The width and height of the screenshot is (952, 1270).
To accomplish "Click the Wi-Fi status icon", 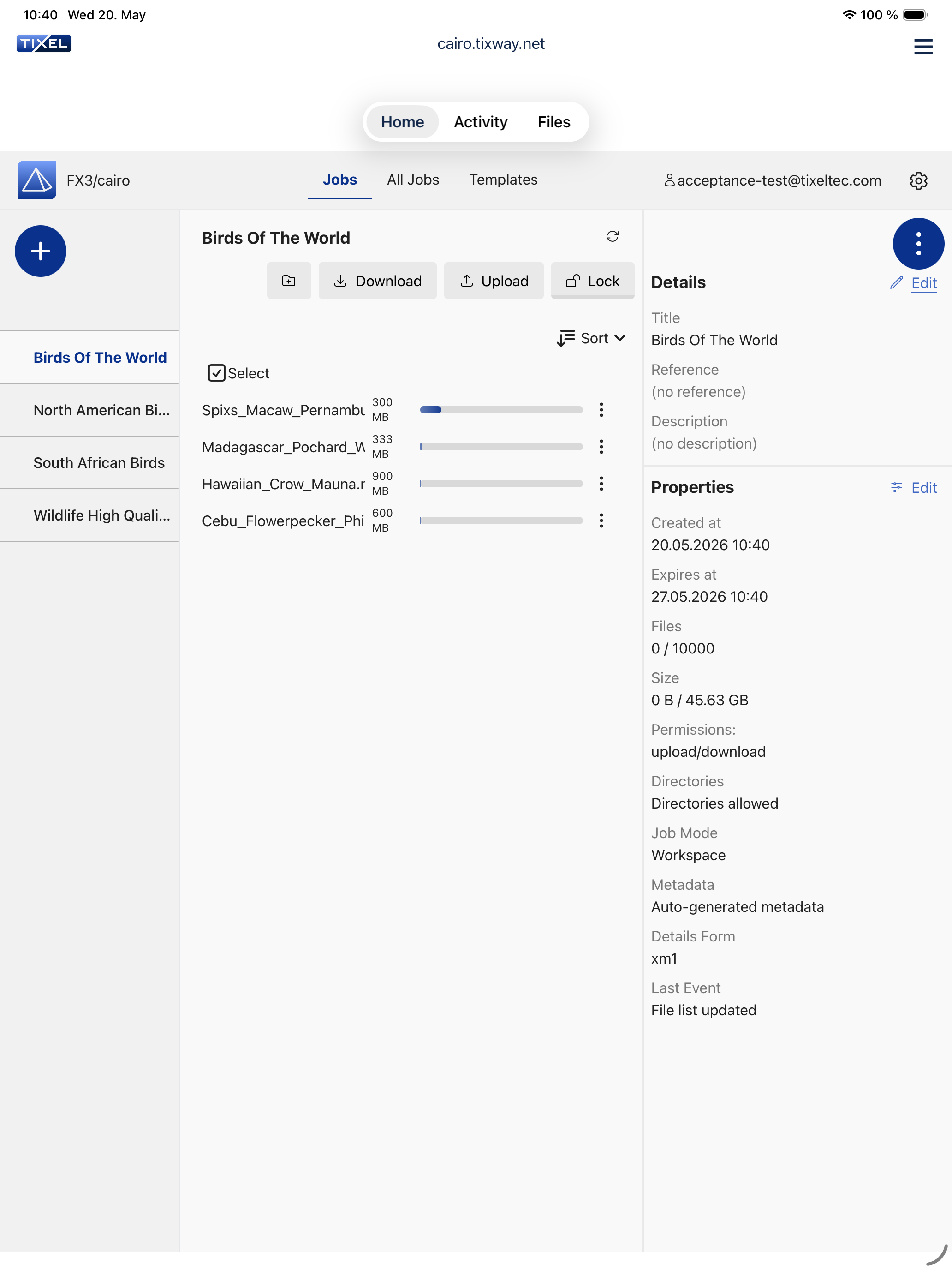I will [x=849, y=15].
